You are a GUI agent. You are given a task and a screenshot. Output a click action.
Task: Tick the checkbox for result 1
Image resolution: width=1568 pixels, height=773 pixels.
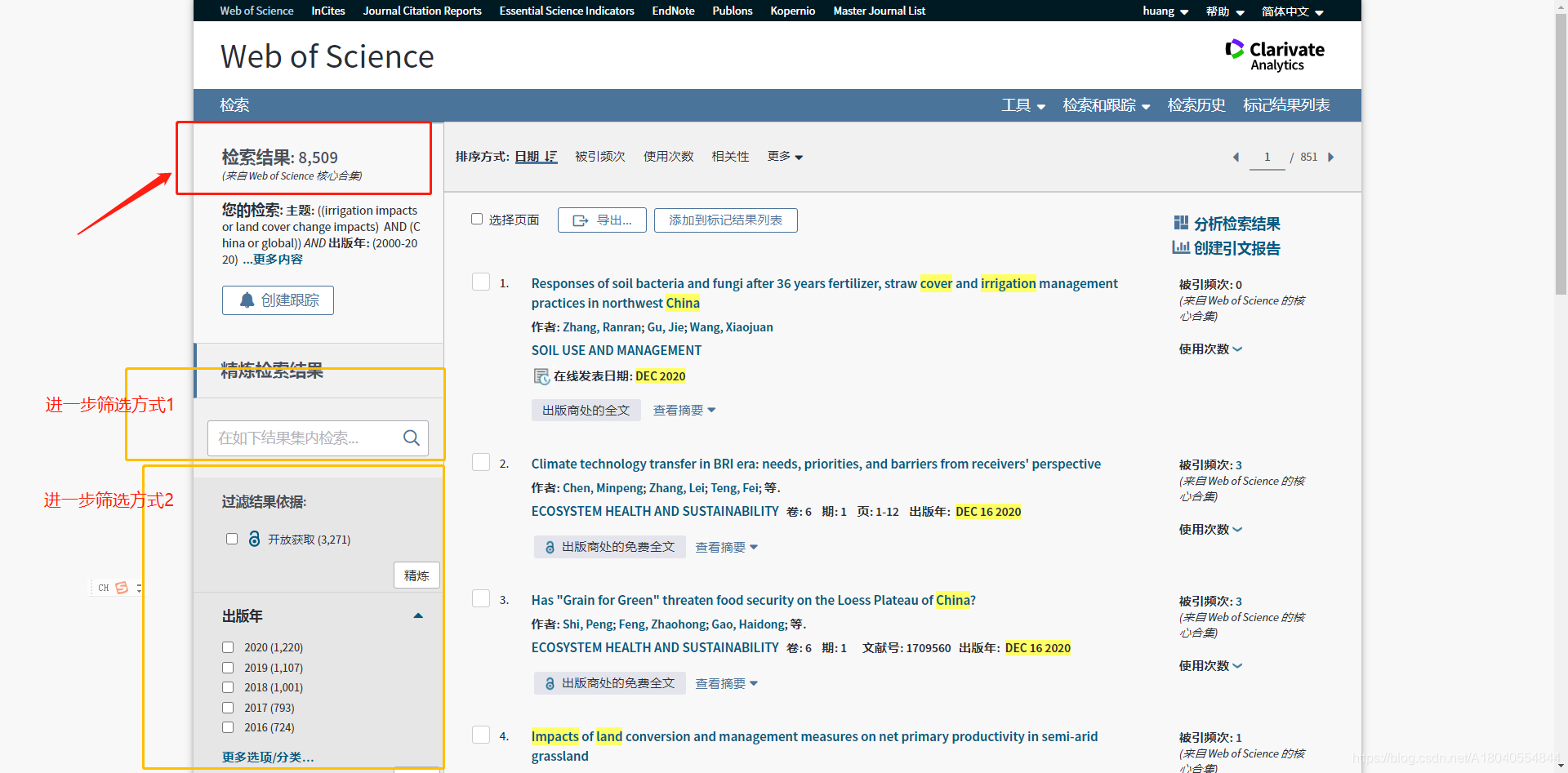click(x=481, y=282)
